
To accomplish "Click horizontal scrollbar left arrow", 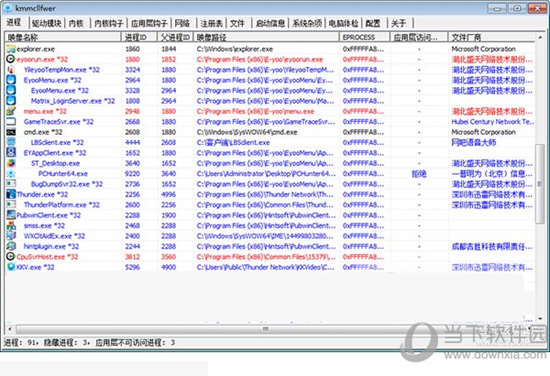I will click(x=10, y=329).
